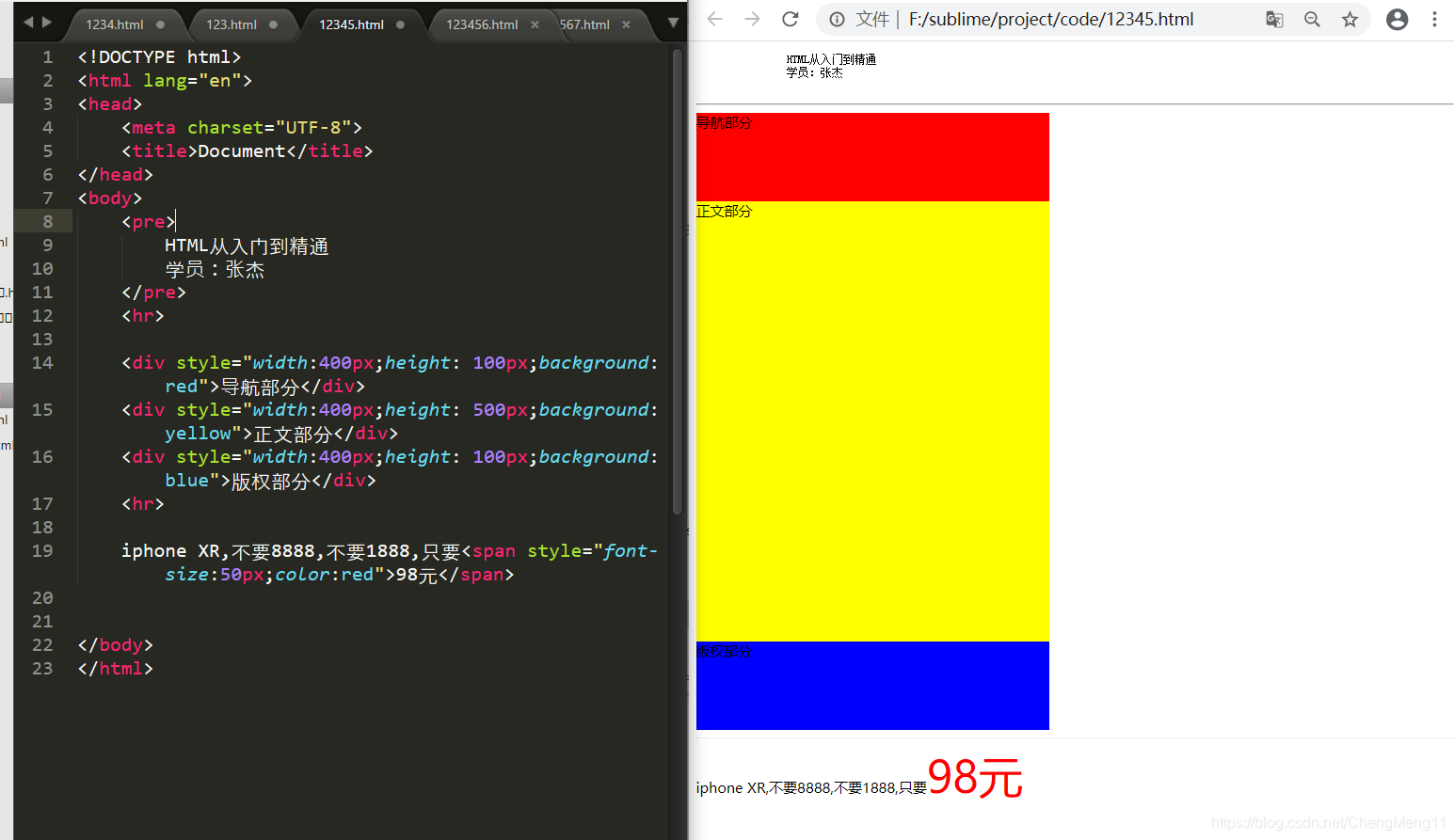Screen dimensions: 1454x840
Task: Click '学员: 张杰' text in the browser page
Action: pos(814,72)
